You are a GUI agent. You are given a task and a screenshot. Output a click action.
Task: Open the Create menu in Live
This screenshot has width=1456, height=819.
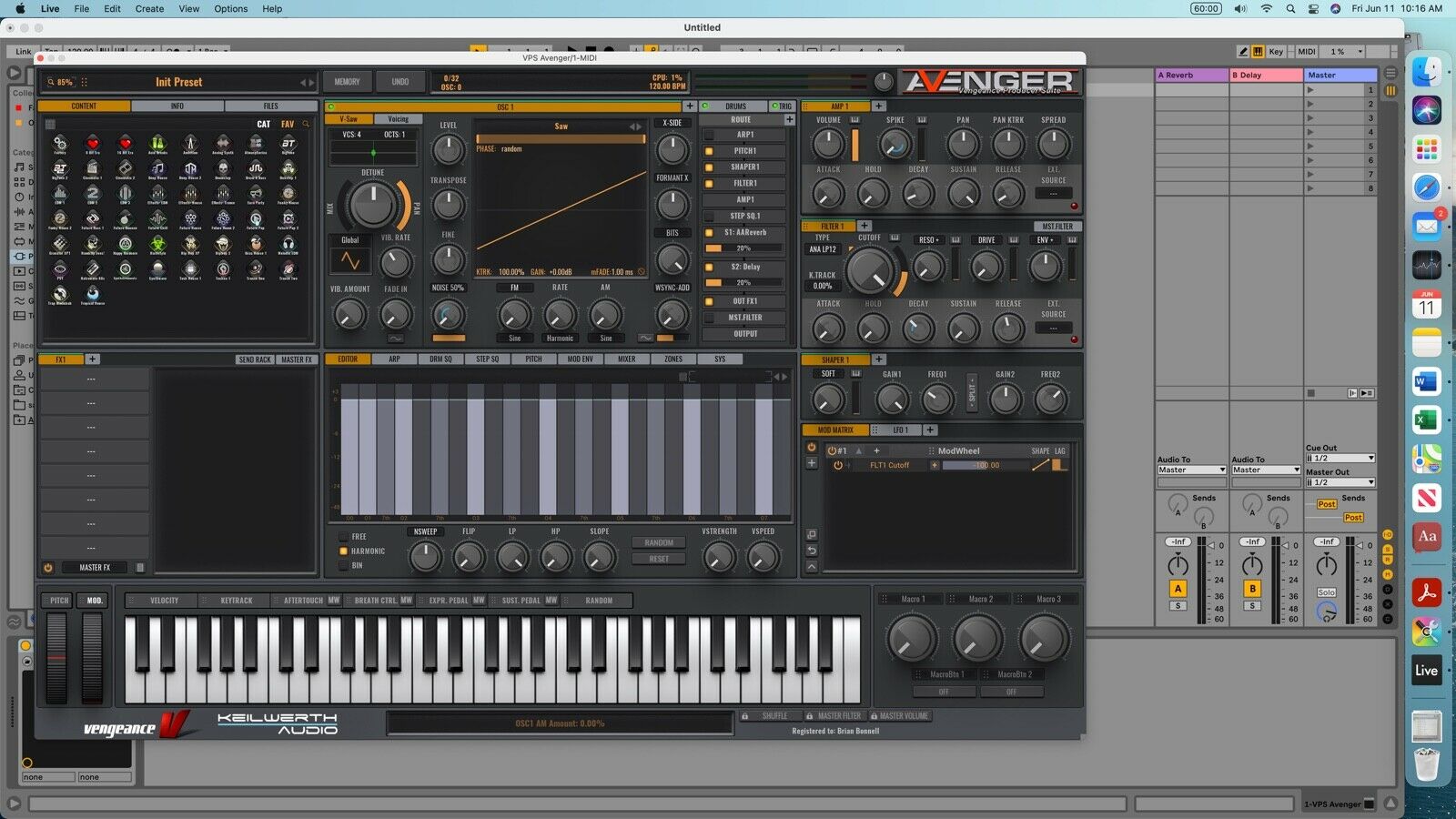pos(149,8)
